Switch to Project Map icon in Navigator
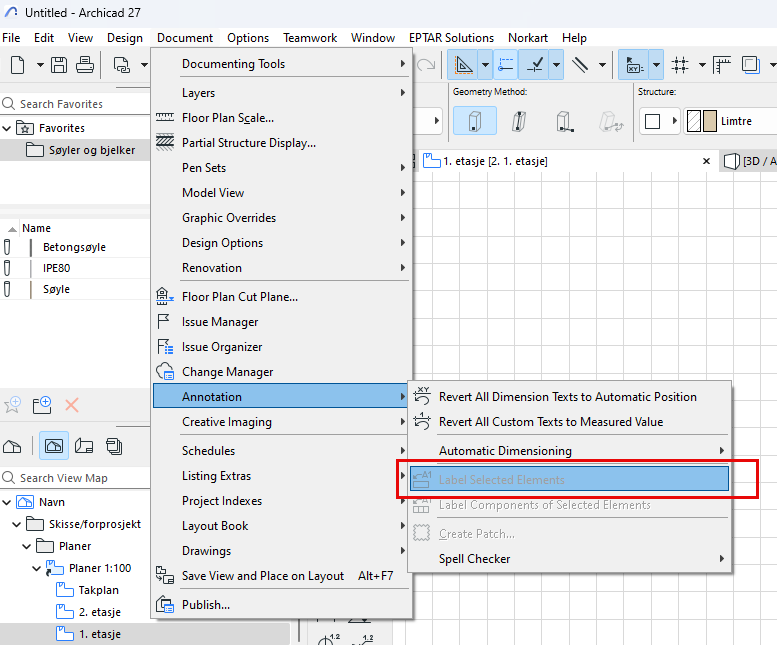Viewport: 777px width, 645px height. click(x=14, y=445)
